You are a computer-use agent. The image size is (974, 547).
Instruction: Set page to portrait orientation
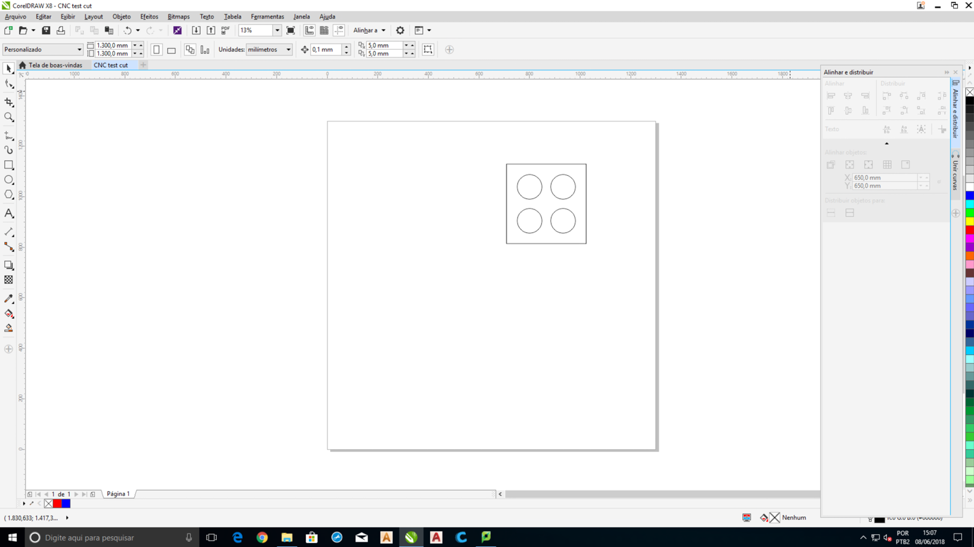click(x=157, y=50)
